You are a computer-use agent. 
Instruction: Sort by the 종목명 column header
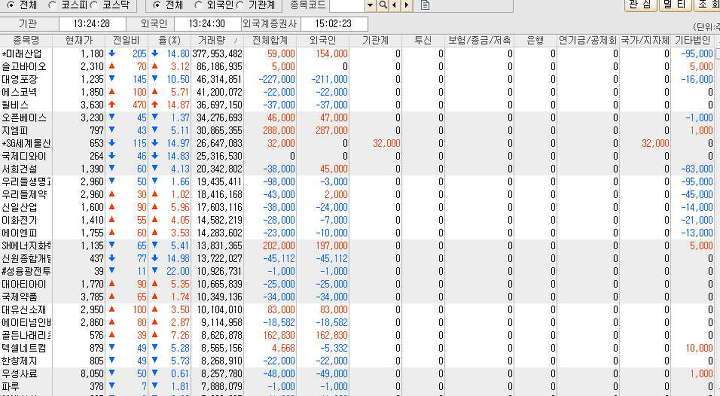click(26, 40)
